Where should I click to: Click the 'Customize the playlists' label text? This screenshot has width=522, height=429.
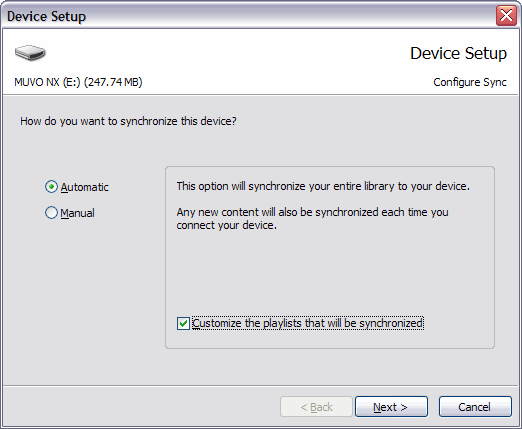click(308, 323)
